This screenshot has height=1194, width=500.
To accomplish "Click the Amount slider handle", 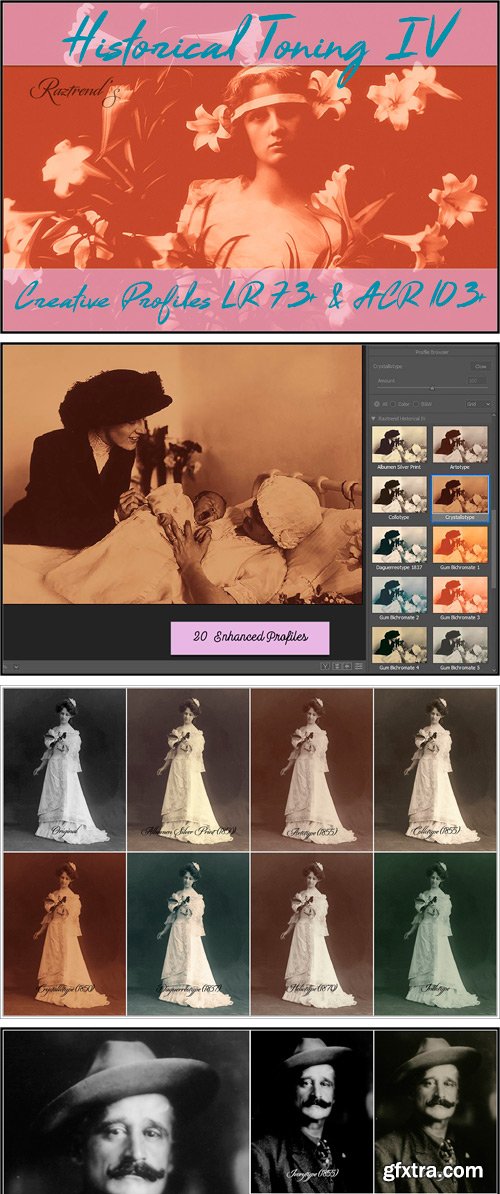I will [x=432, y=388].
